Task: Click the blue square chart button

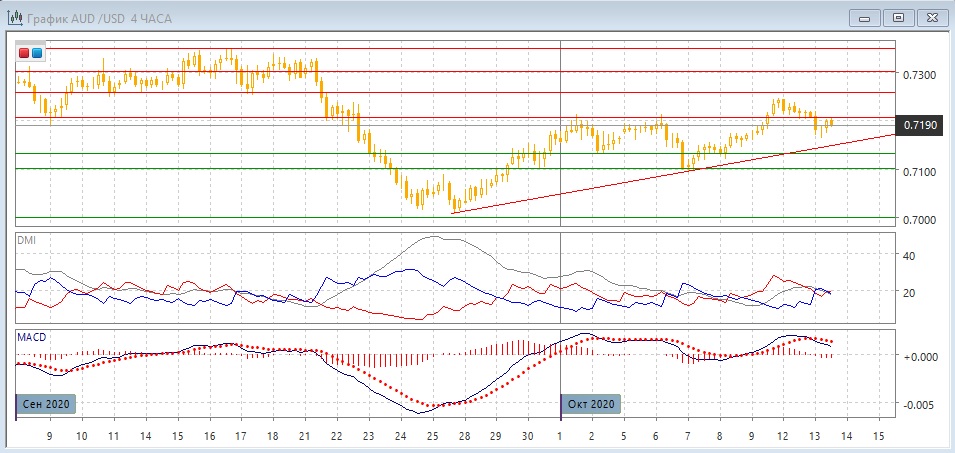Action: 37,53
